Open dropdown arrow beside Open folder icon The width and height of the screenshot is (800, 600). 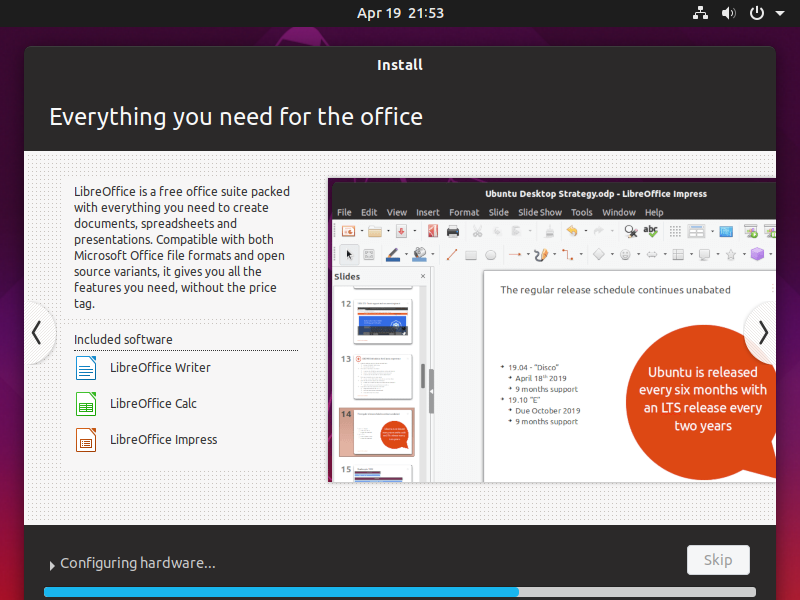(388, 232)
